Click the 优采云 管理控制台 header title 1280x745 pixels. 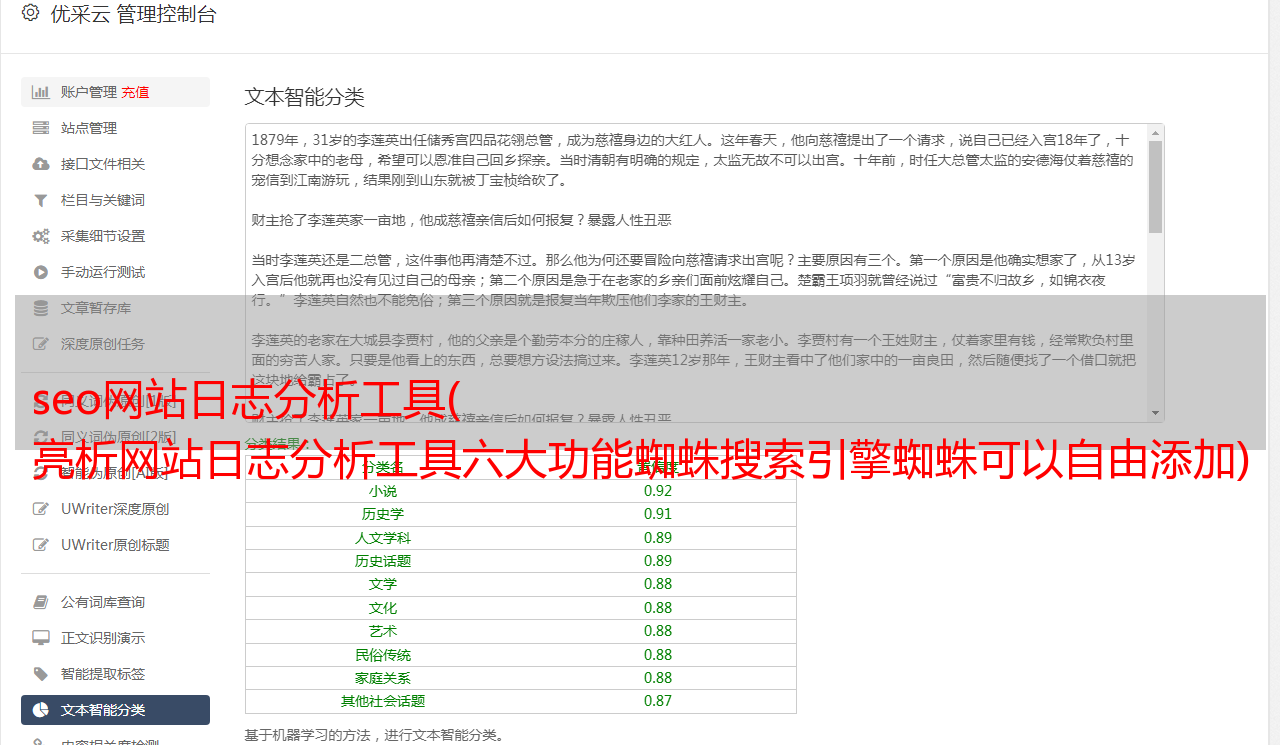point(133,14)
